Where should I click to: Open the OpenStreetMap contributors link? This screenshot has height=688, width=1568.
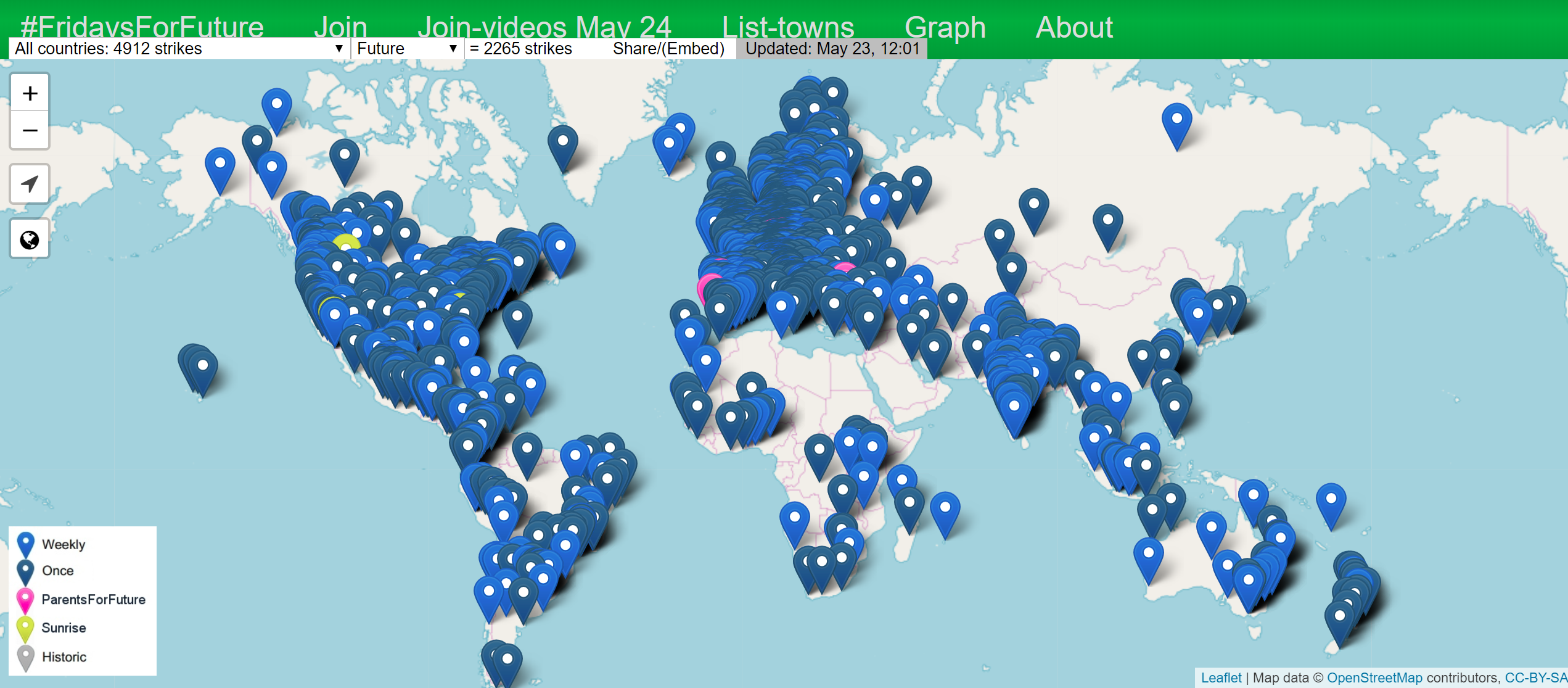pos(1374,678)
